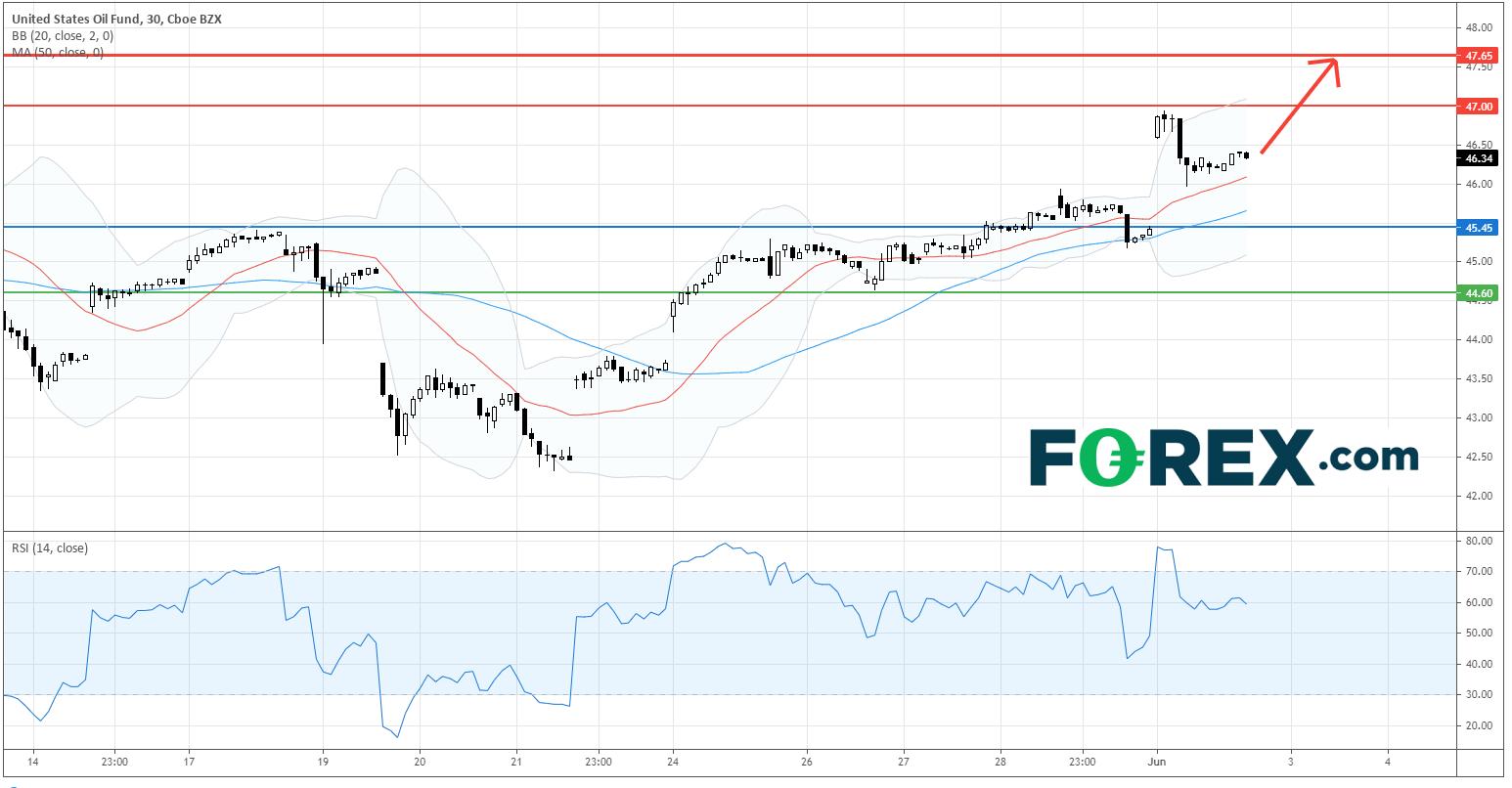Click the 14 date label on the time axis
Viewport: 1512px width, 788px height.
coord(32,761)
